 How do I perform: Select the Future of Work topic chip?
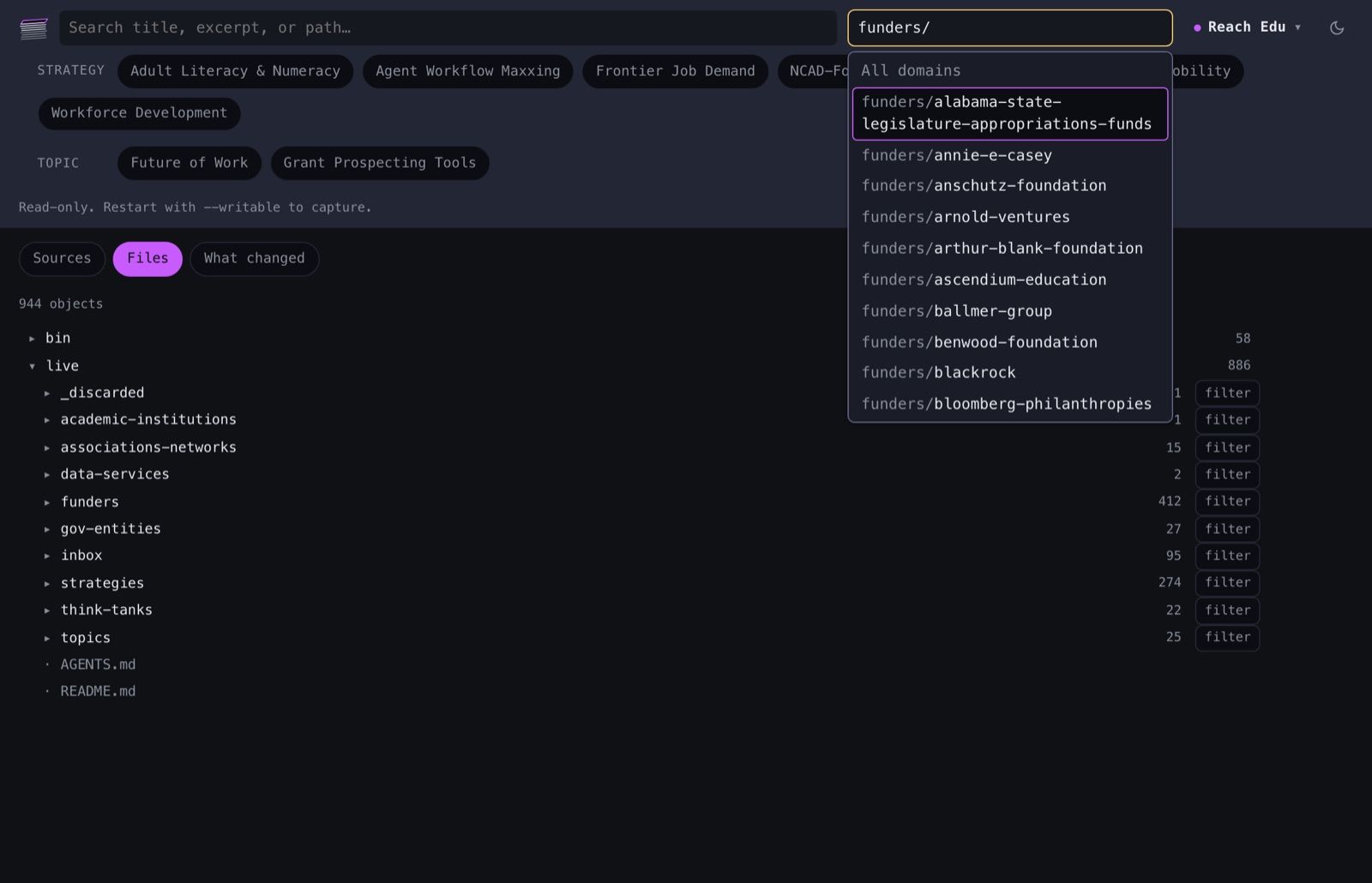click(190, 163)
